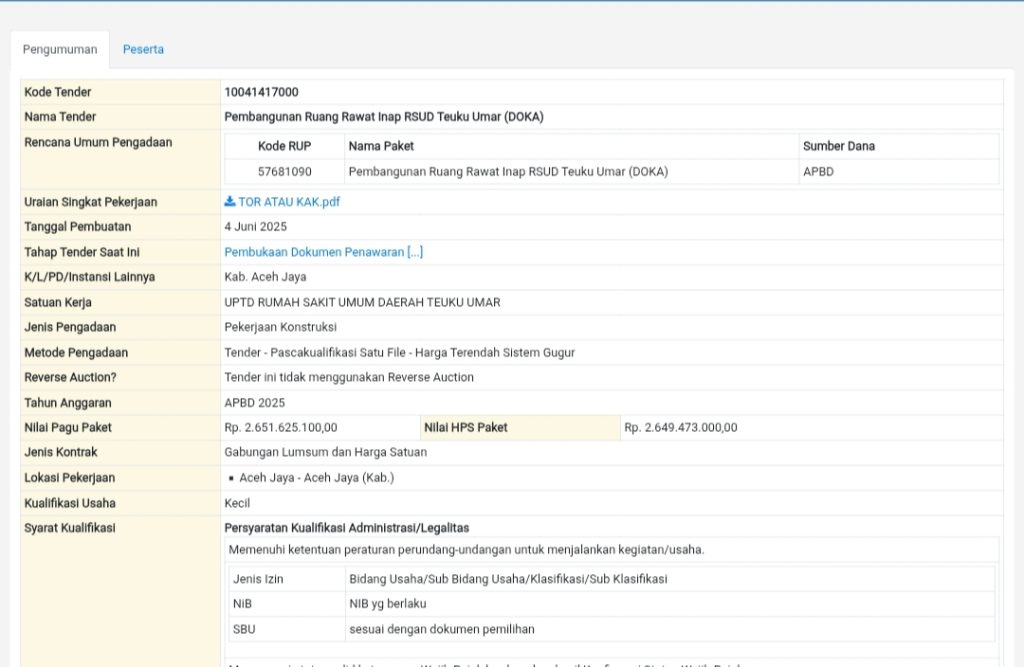Click the Nilai HPS Paket label

click(466, 428)
